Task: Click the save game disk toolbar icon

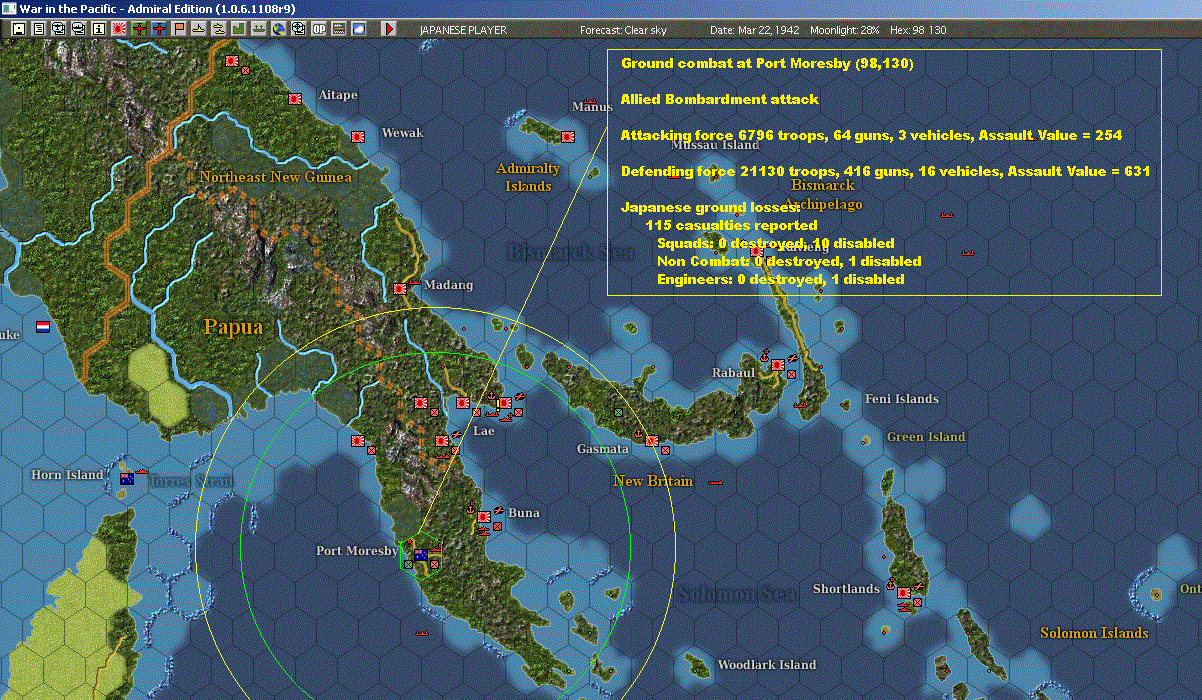Action: pos(19,29)
